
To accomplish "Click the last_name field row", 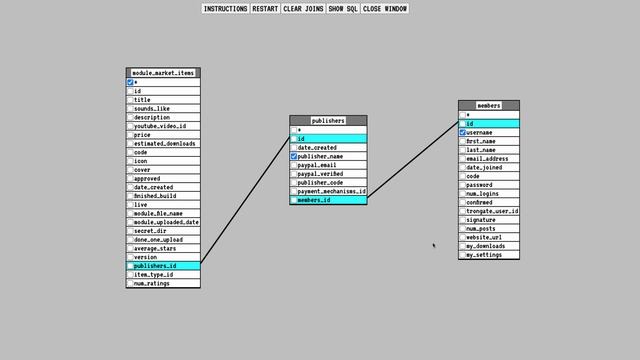I will [x=489, y=150].
